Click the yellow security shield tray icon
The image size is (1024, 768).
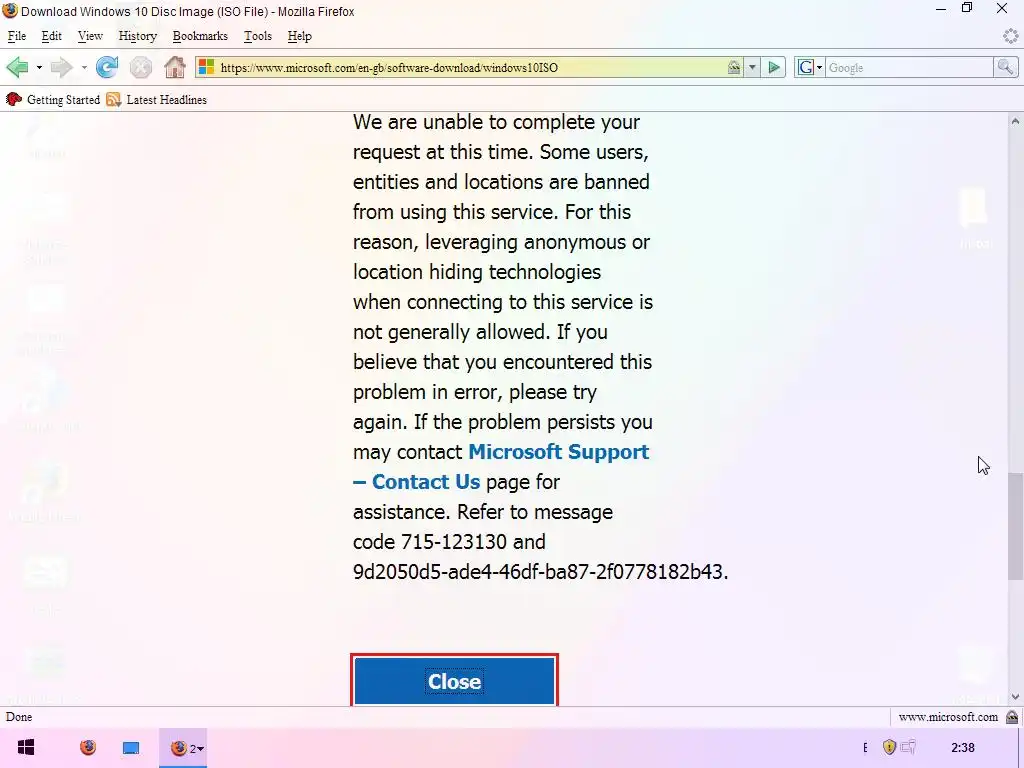(x=889, y=746)
